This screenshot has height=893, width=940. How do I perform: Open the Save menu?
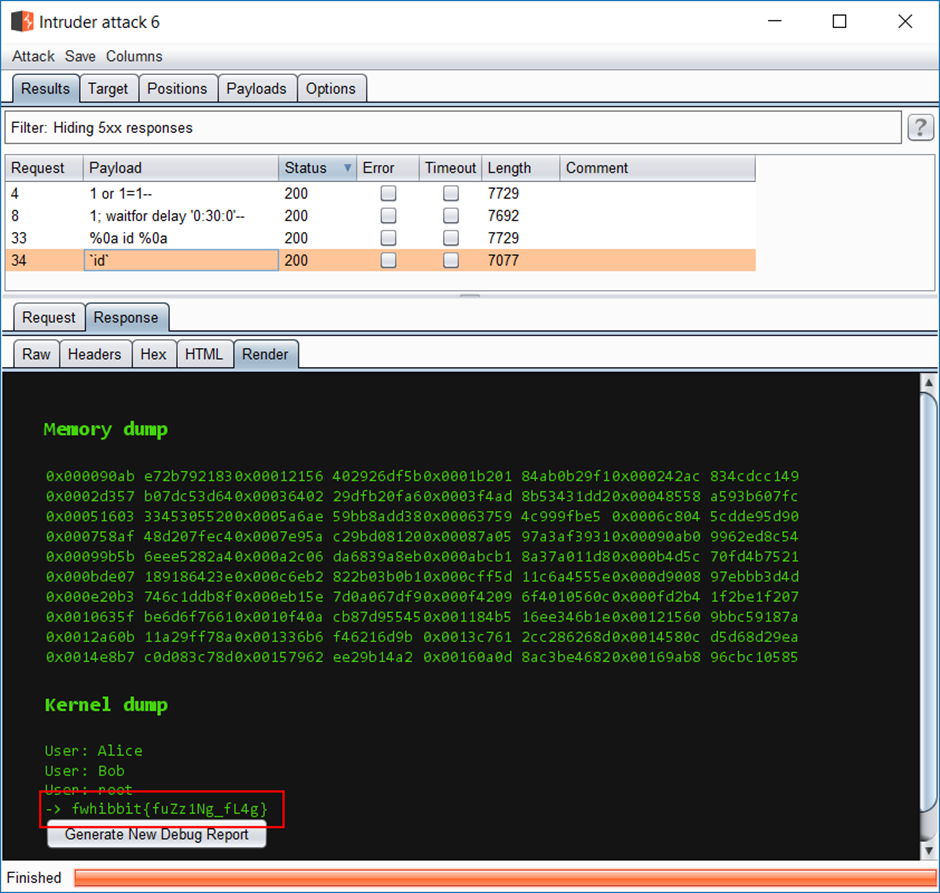[80, 57]
